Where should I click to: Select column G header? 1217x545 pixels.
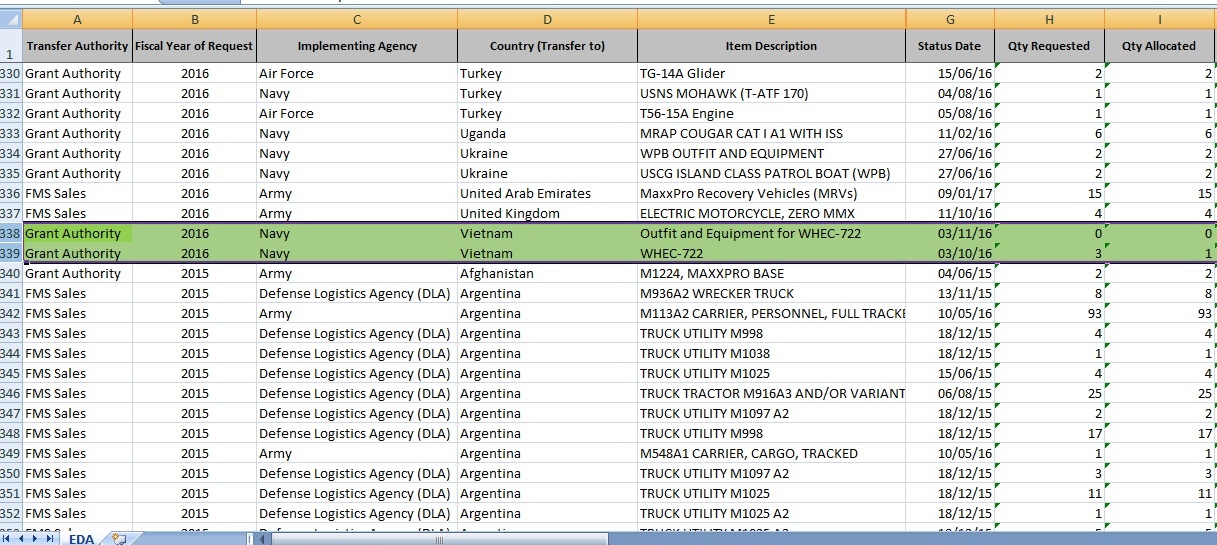tap(949, 19)
